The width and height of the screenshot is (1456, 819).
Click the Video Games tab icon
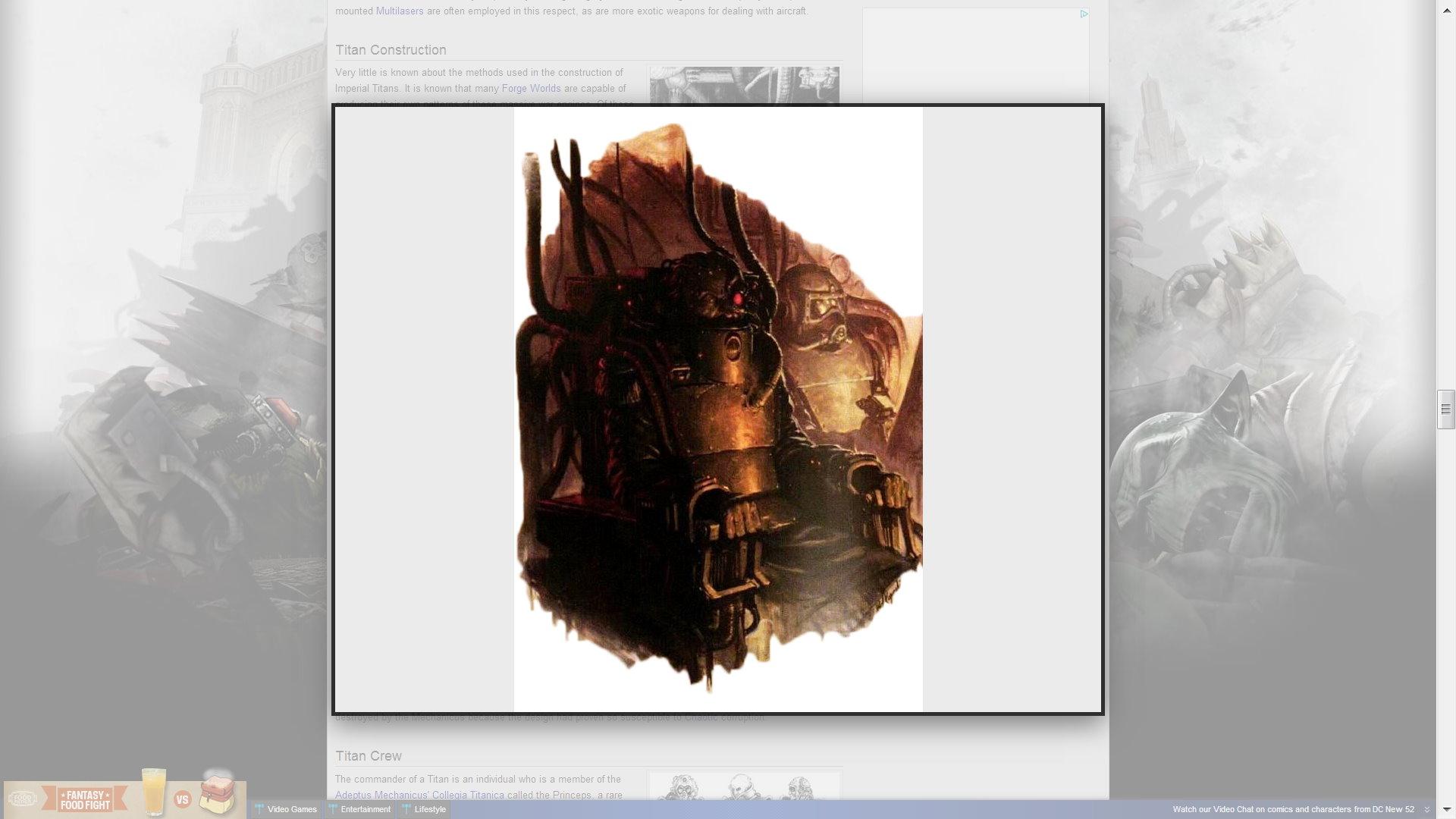coord(259,809)
